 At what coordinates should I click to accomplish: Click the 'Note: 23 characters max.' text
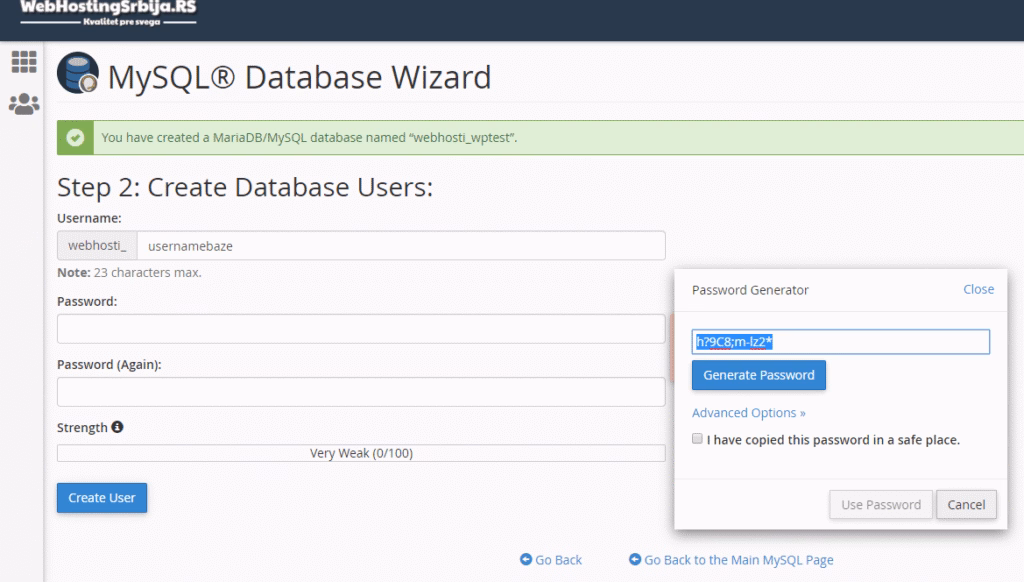129,272
